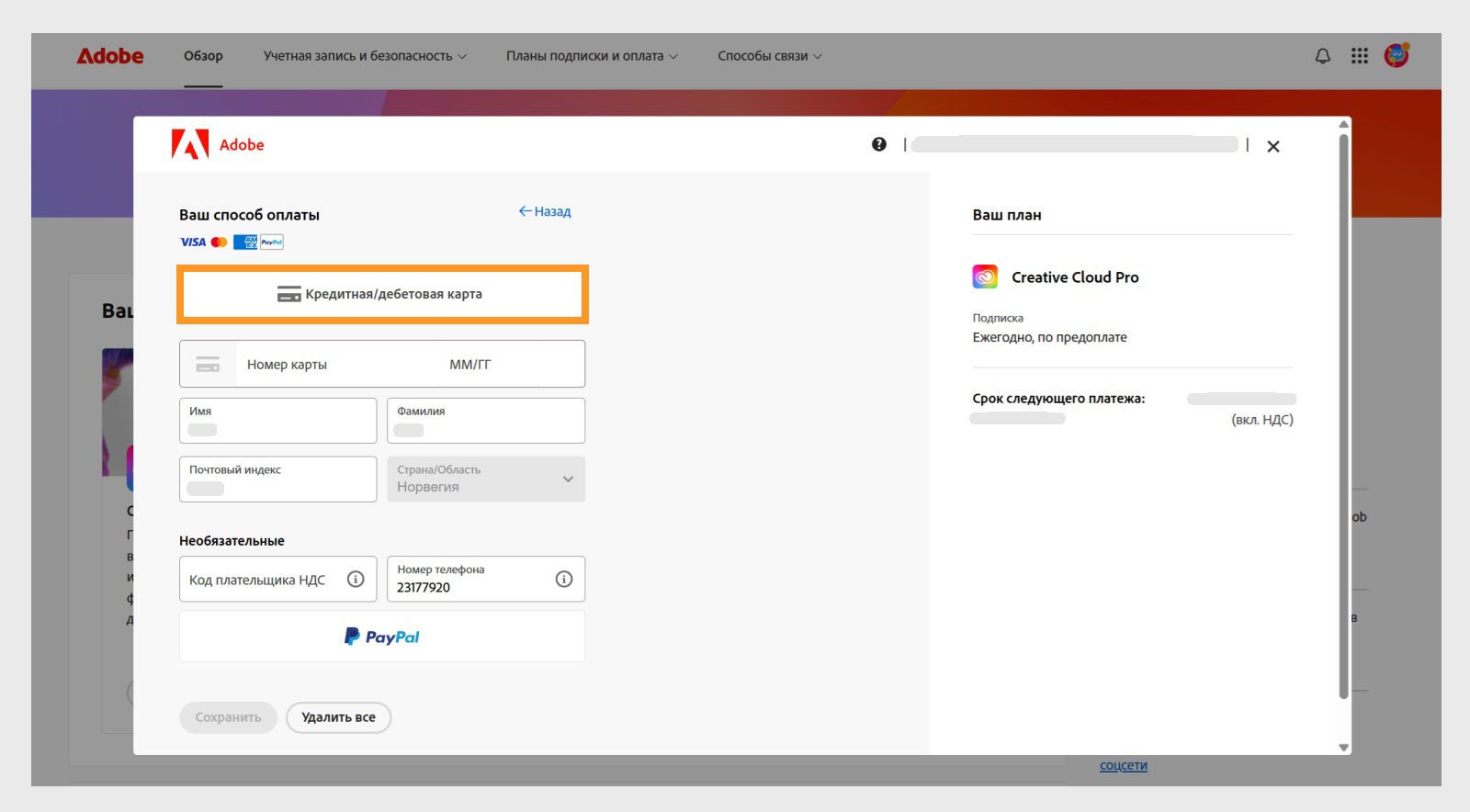Click the Удалить все button

(339, 717)
